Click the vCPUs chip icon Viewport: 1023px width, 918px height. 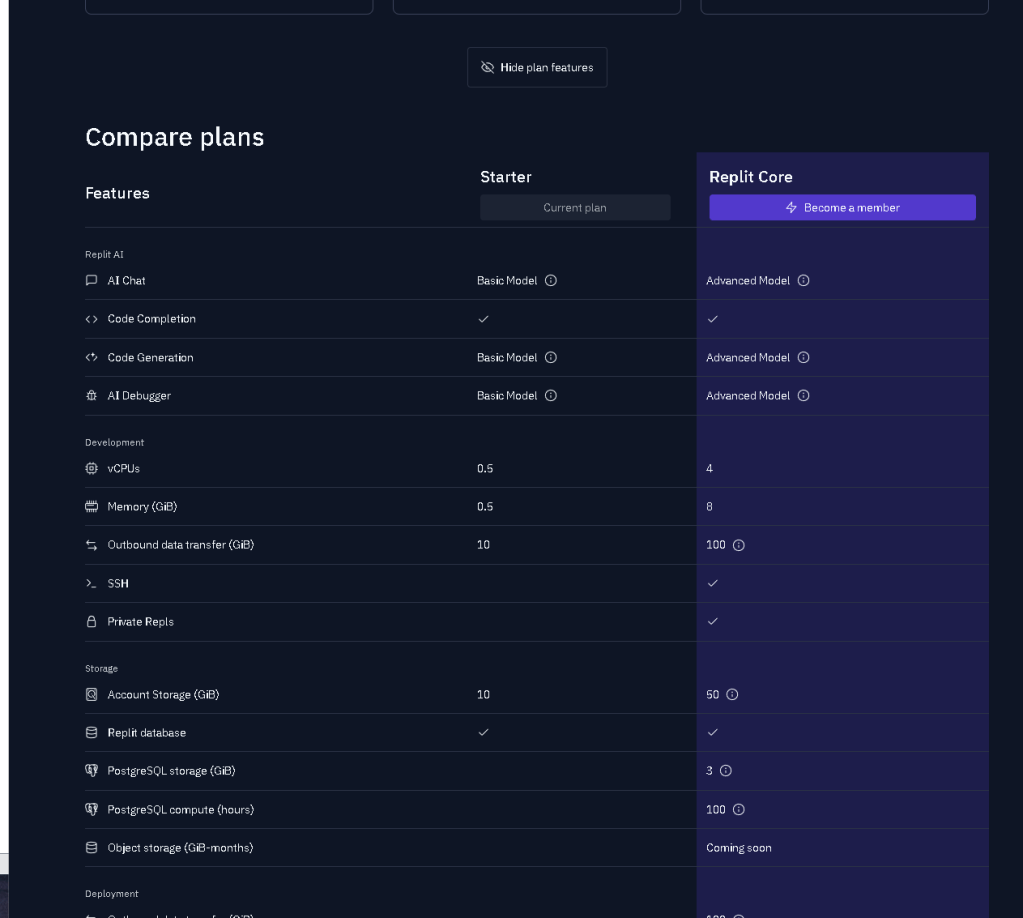[91, 468]
